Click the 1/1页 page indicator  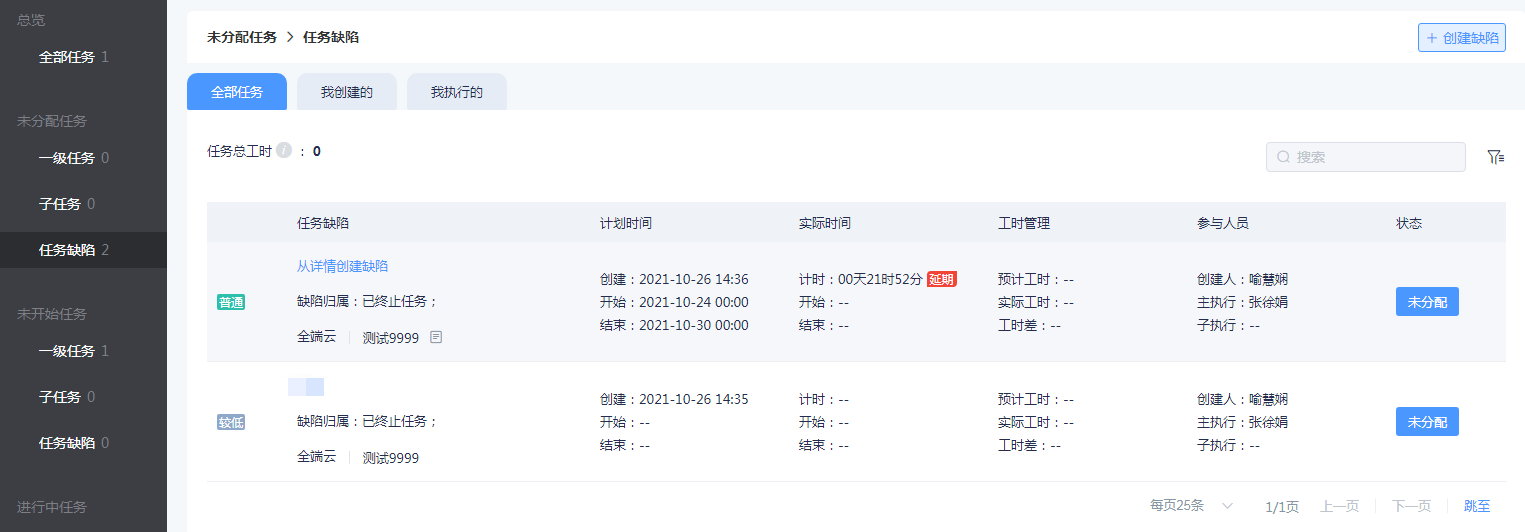pos(1282,507)
